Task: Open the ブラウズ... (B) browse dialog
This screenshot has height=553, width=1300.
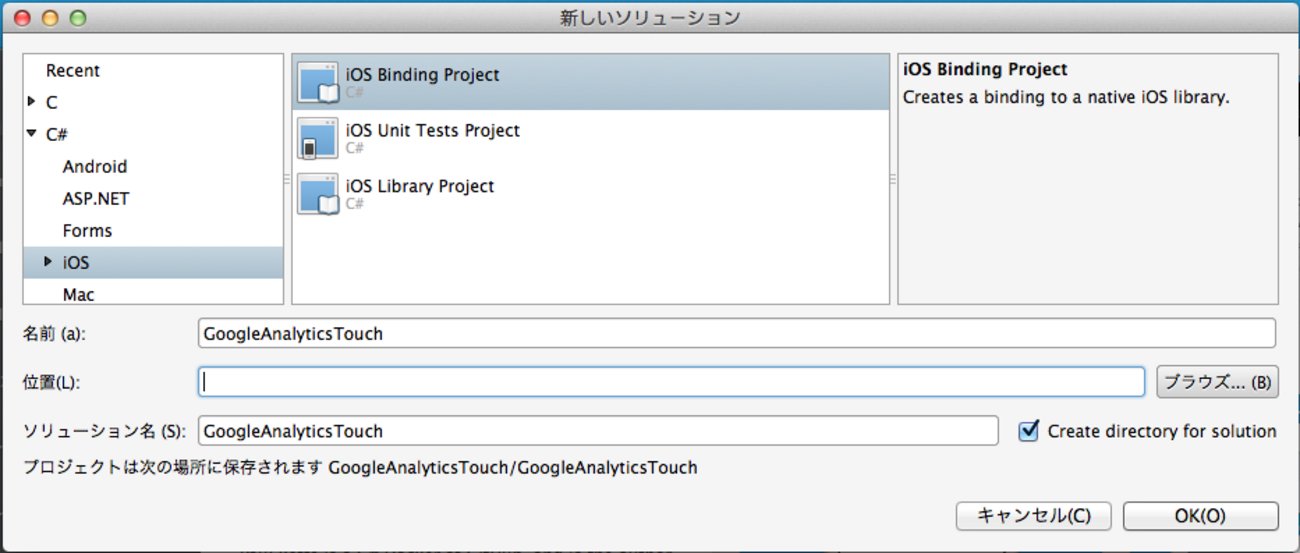Action: click(1217, 381)
